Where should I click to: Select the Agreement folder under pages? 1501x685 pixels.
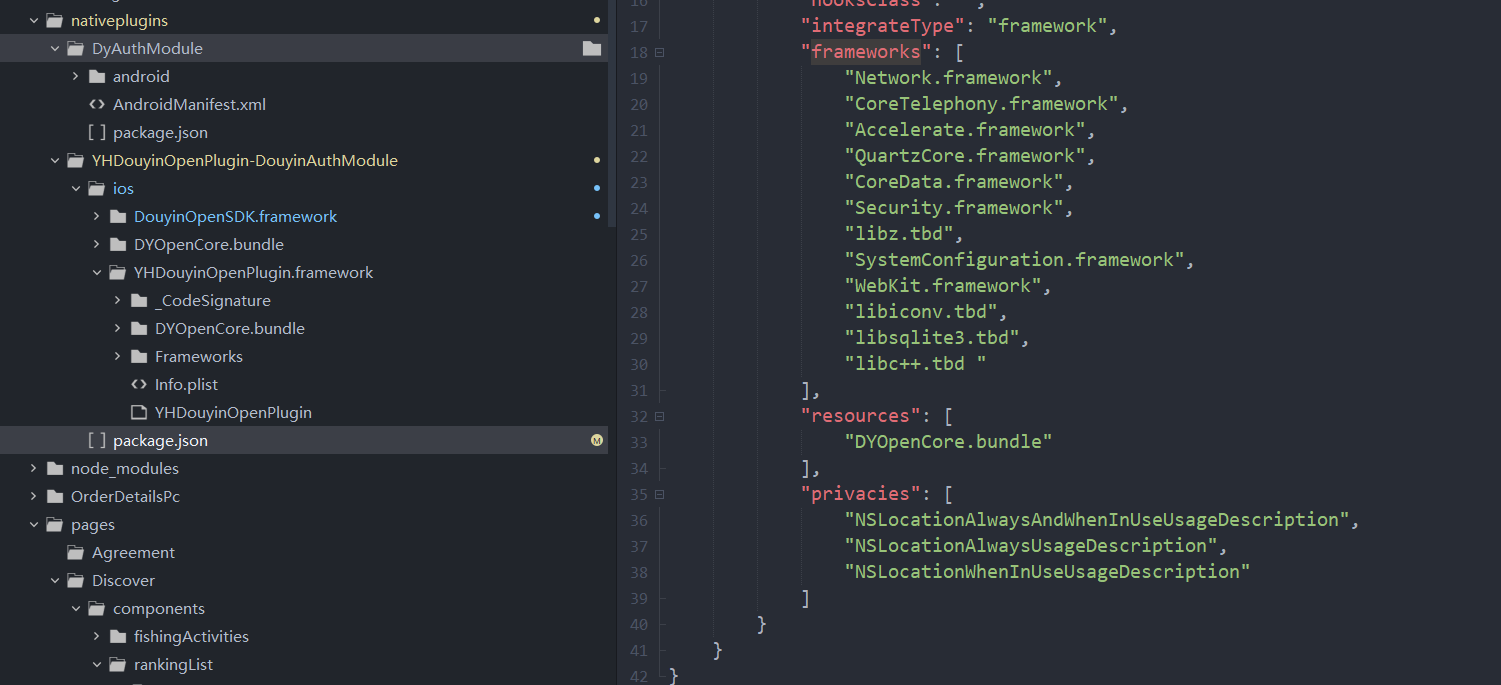(x=133, y=552)
